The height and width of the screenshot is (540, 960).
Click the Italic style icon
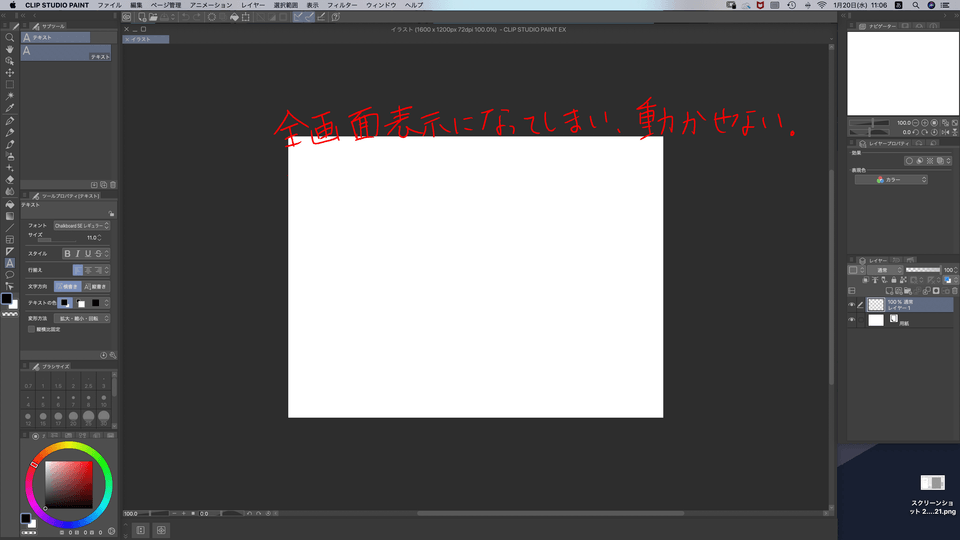78,254
